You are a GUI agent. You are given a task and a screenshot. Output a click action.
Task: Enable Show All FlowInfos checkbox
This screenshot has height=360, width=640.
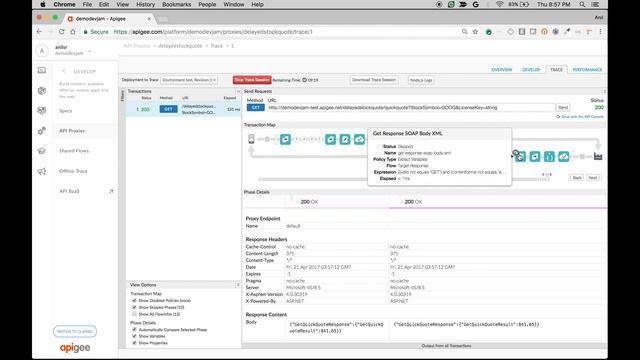[x=134, y=314]
